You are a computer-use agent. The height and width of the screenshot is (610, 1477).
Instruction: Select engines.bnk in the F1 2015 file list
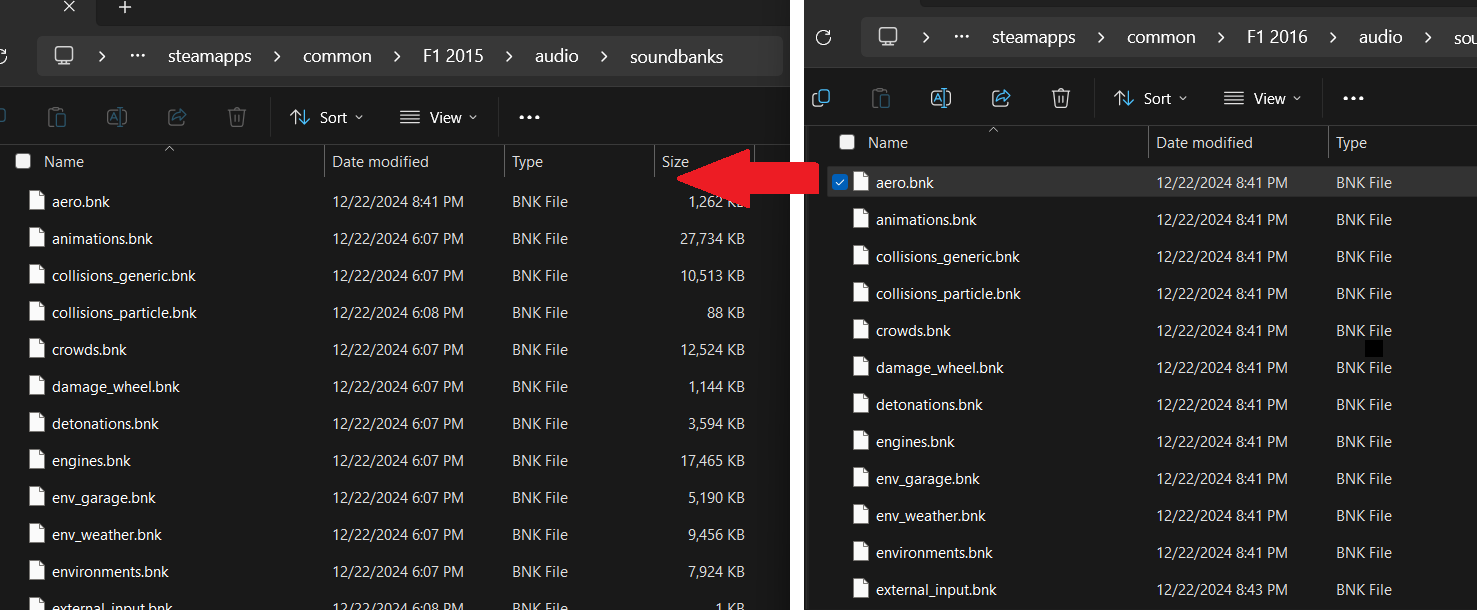[91, 460]
